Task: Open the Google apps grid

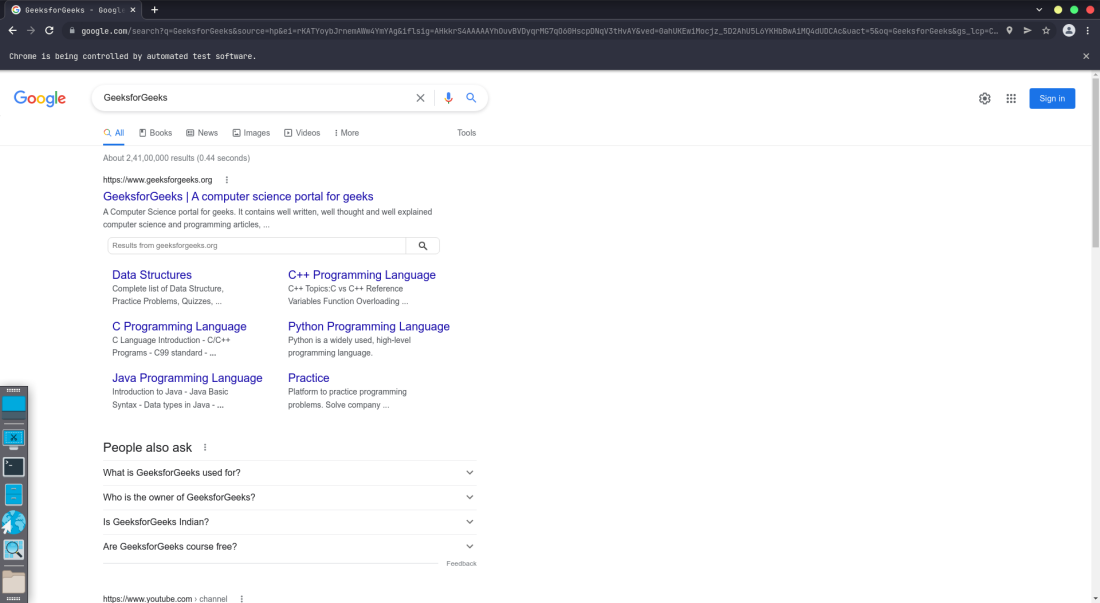Action: [x=1011, y=98]
